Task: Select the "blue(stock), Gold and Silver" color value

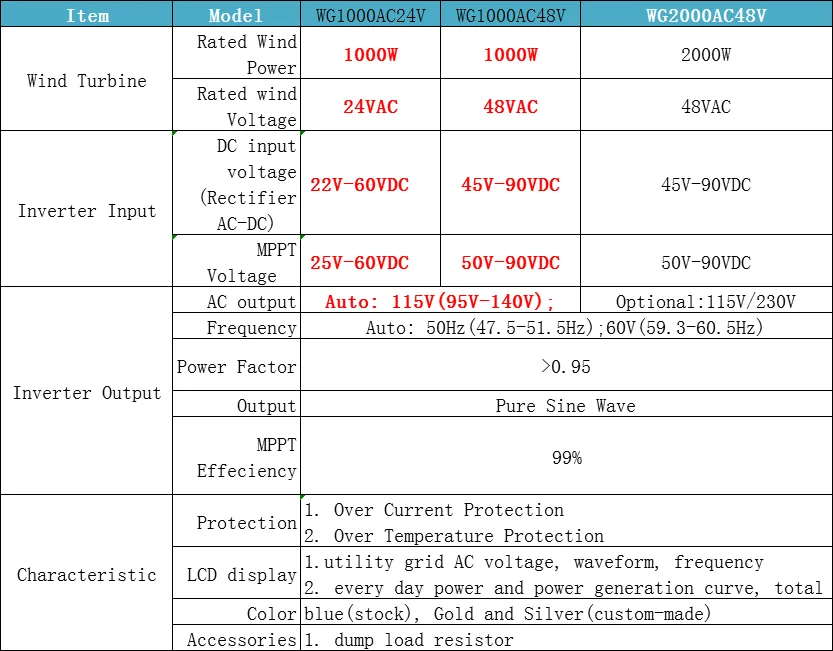Action: click(x=508, y=614)
